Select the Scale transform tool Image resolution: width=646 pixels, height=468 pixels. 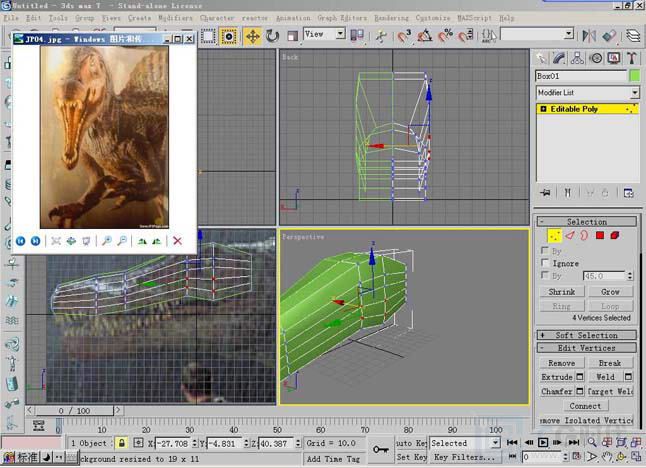coord(292,36)
